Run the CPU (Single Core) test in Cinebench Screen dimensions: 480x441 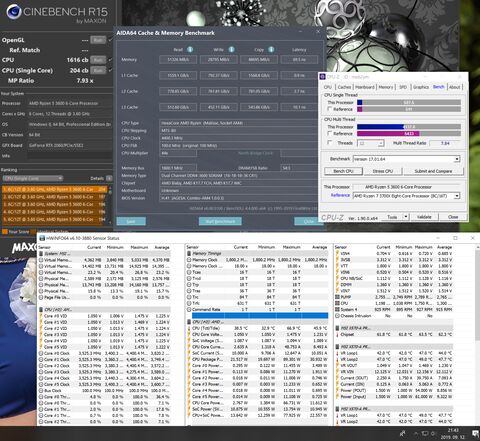tap(98, 70)
